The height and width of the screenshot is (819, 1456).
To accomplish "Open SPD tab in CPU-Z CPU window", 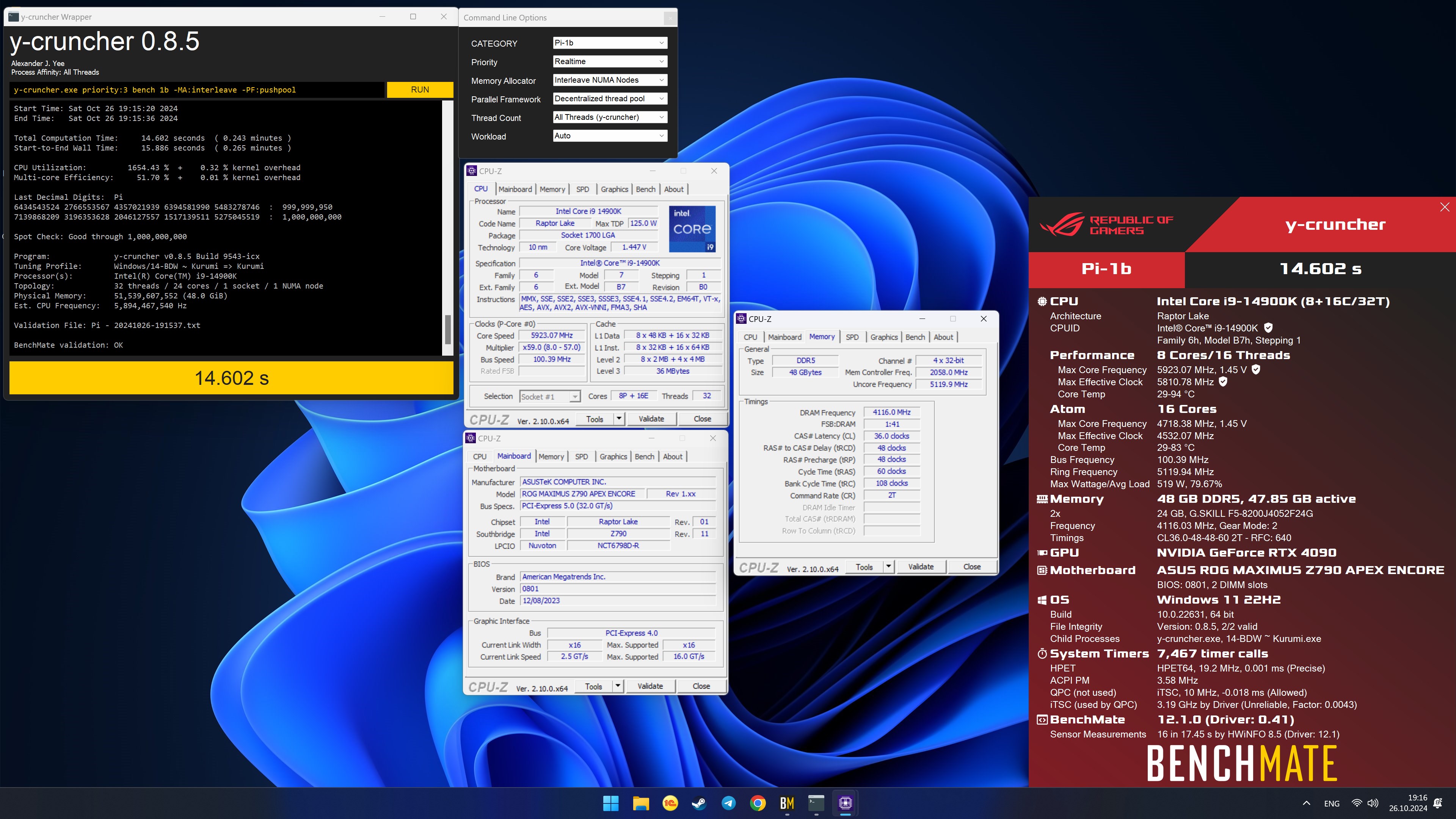I will coord(583,189).
